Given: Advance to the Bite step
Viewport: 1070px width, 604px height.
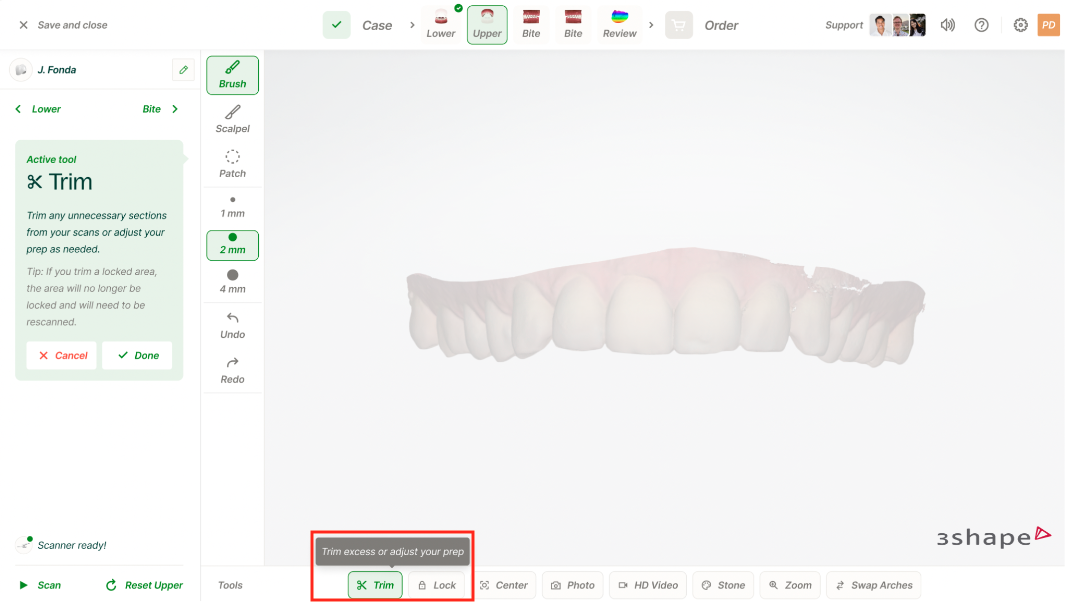Looking at the screenshot, I should click(x=160, y=109).
